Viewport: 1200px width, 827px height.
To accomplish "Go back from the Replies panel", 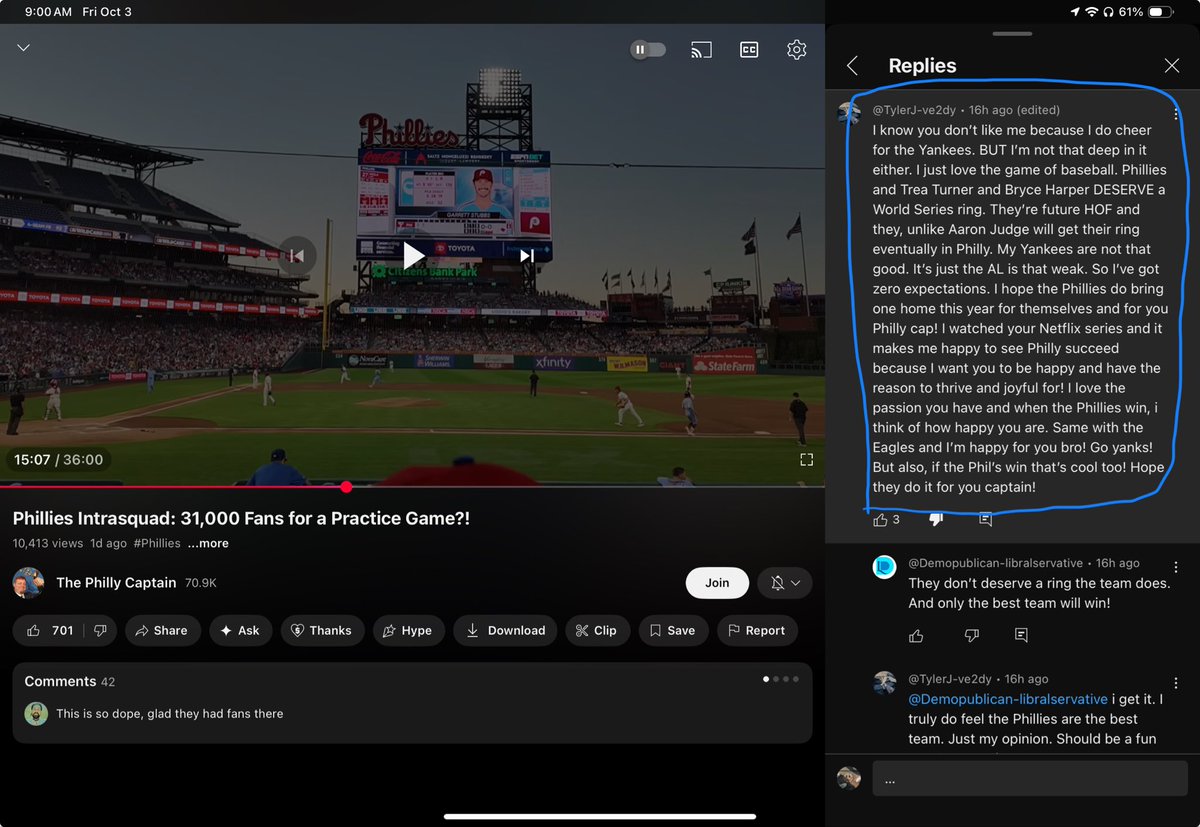I will click(x=852, y=66).
